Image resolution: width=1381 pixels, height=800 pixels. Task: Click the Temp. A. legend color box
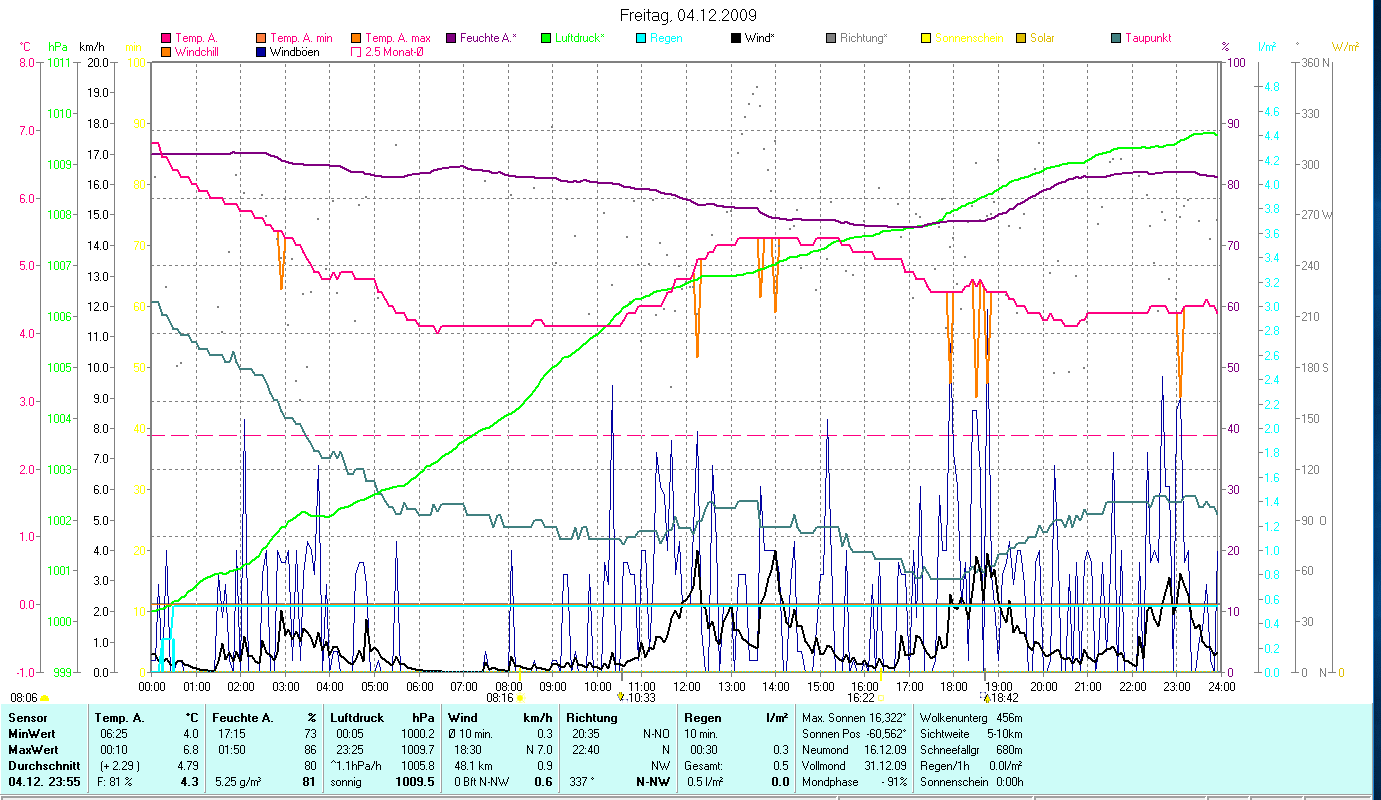coord(166,39)
